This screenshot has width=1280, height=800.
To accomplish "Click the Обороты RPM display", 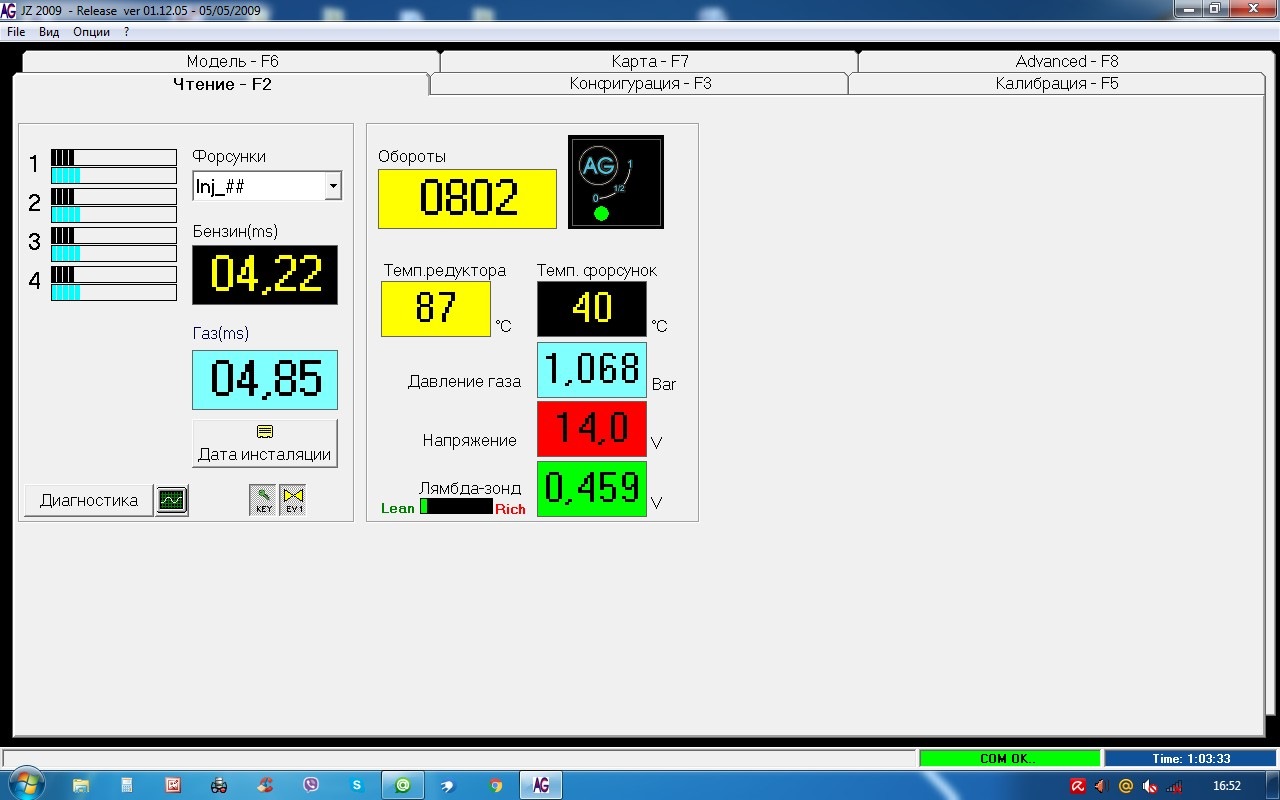I will tap(467, 198).
